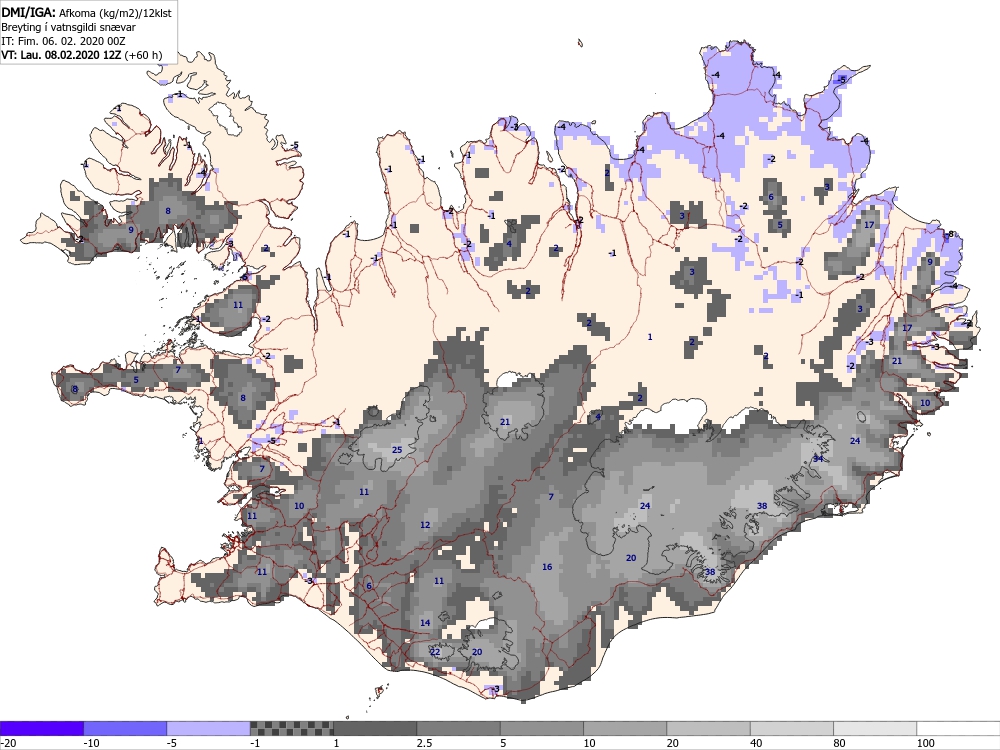1000x750 pixels.
Task: Click the header line 'DMI/IGA: Afkoma (kg/m2)/12klst'
Action: click(86, 12)
